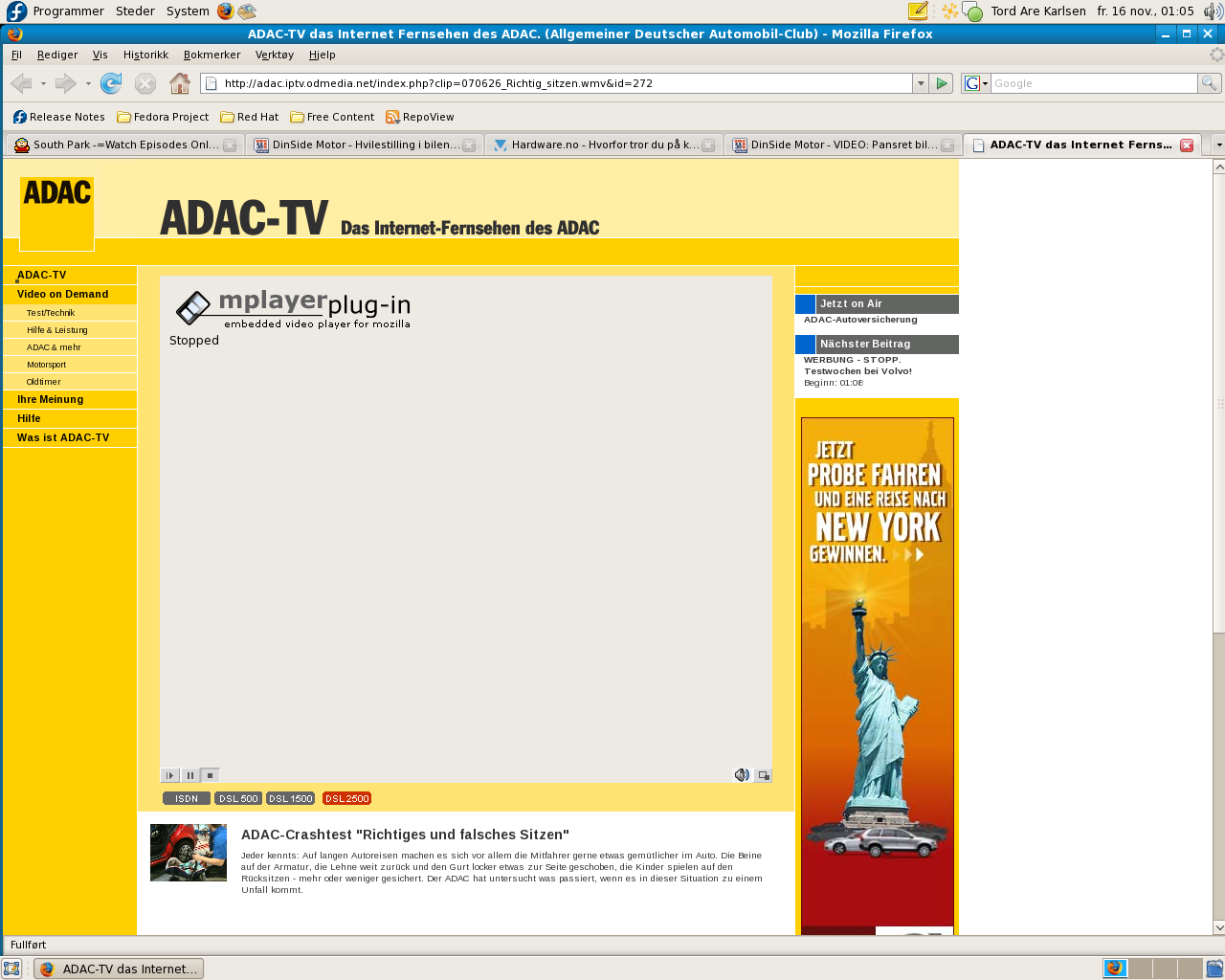Viewport: 1225px width, 980px height.
Task: Open the Programmer panel menu
Action: coord(68,11)
